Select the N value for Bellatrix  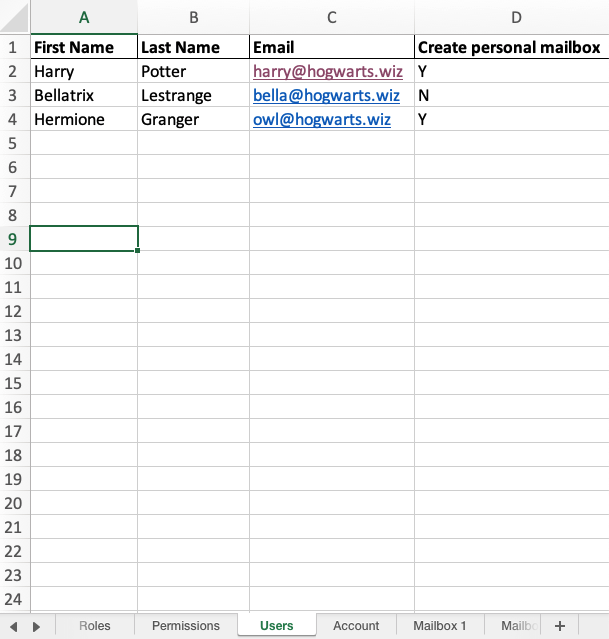tap(424, 96)
